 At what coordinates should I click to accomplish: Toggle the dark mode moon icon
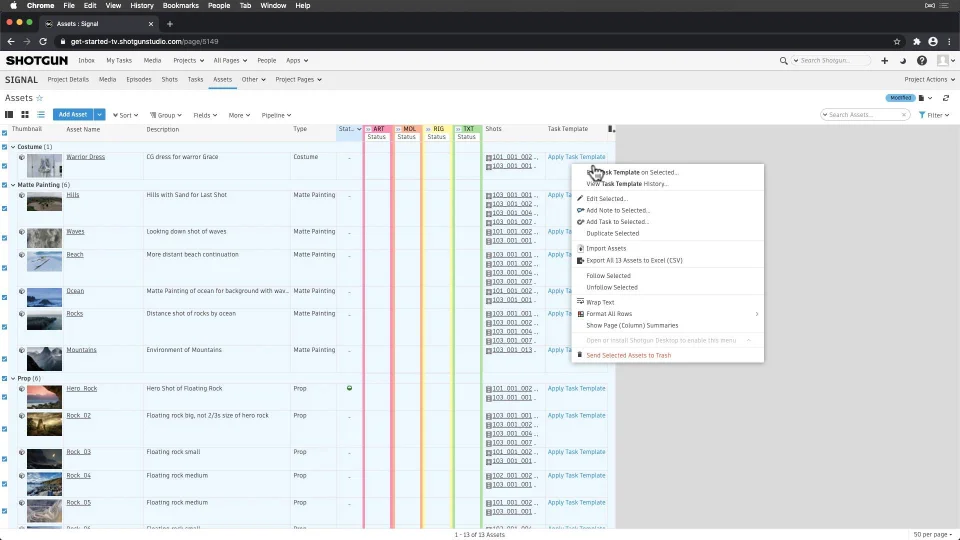pos(902,61)
